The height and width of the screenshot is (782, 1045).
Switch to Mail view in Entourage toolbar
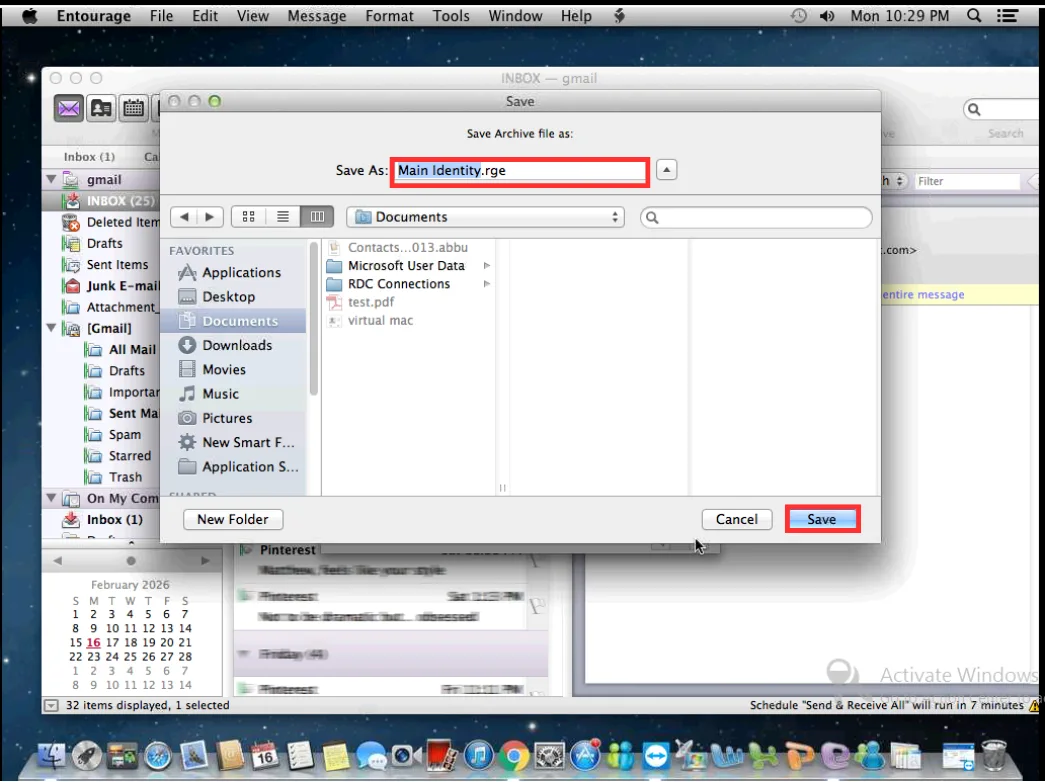pos(69,108)
